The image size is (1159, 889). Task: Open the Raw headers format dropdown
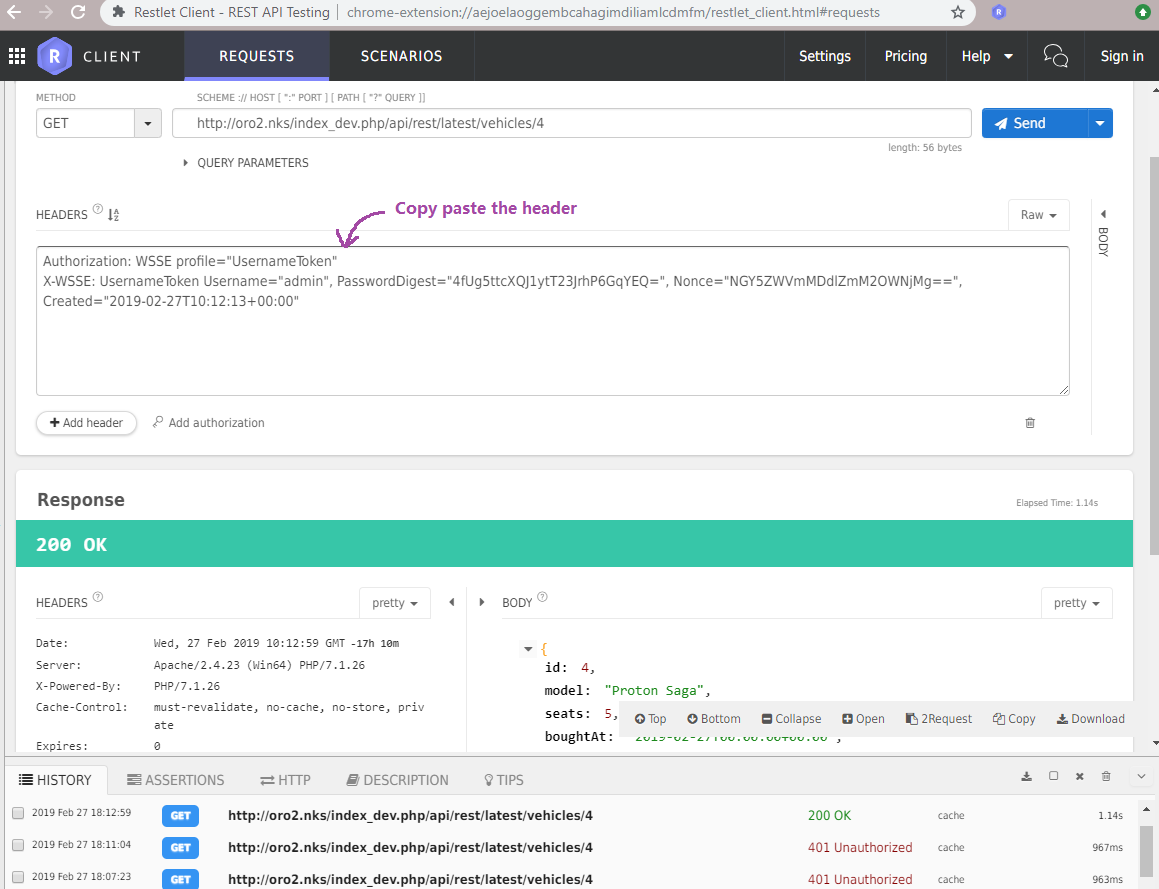tap(1038, 215)
